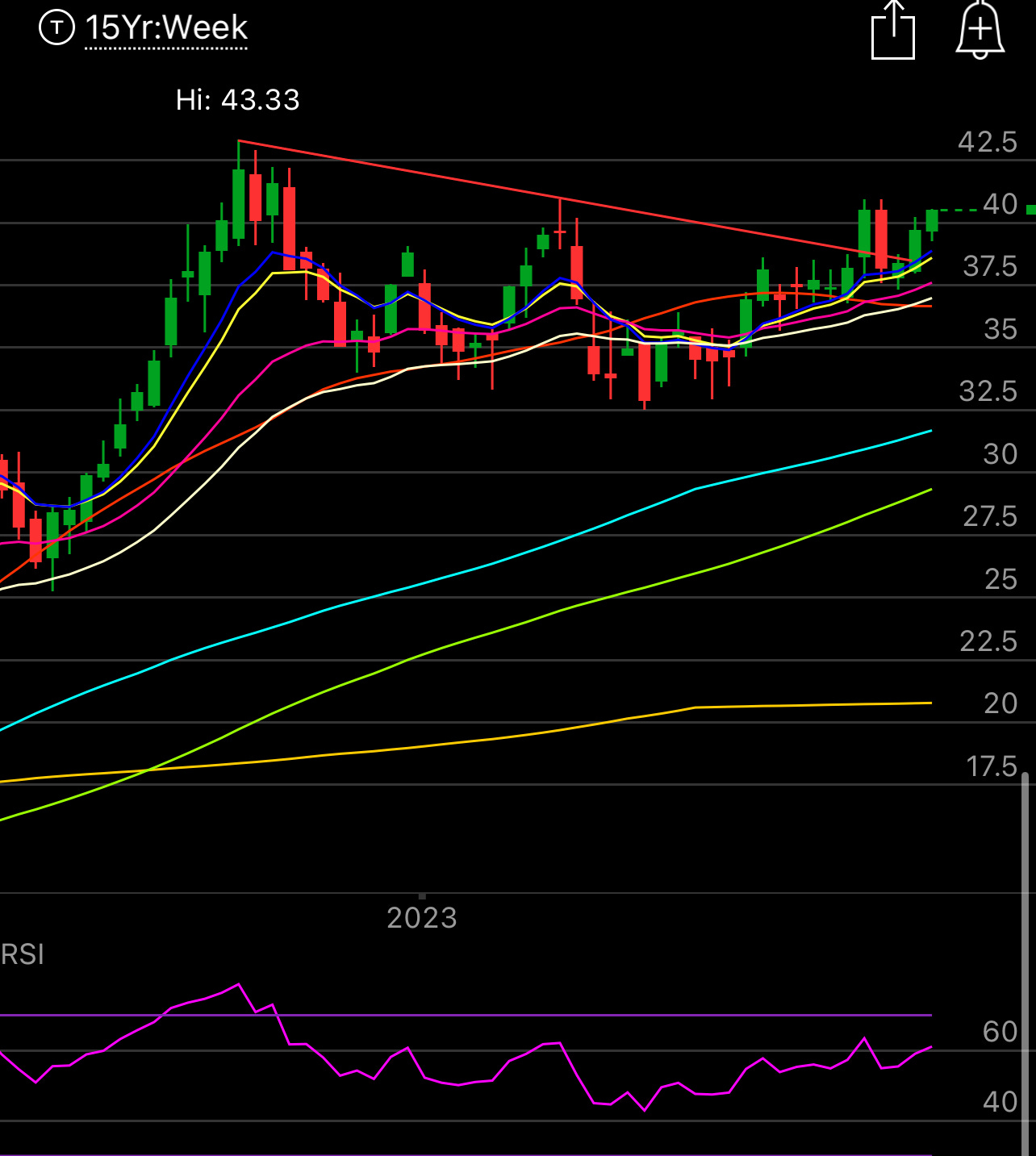Tap the 20 price axis label
The height and width of the screenshot is (1156, 1036).
pos(1000,703)
